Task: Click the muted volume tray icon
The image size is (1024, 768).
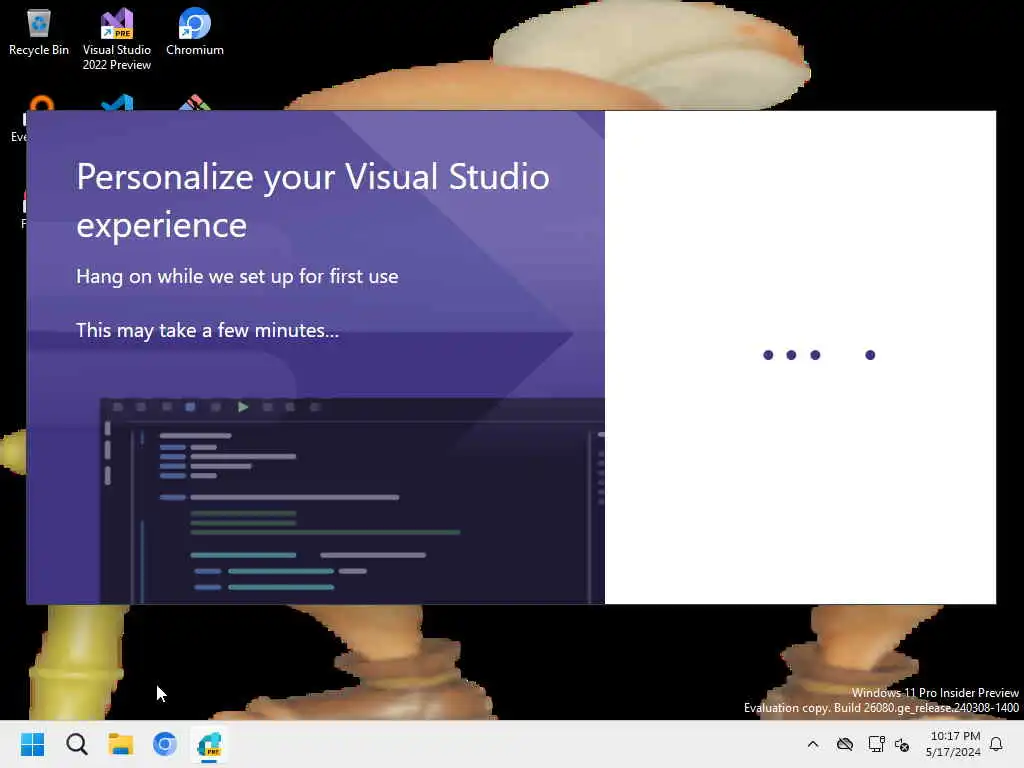Action: [903, 744]
